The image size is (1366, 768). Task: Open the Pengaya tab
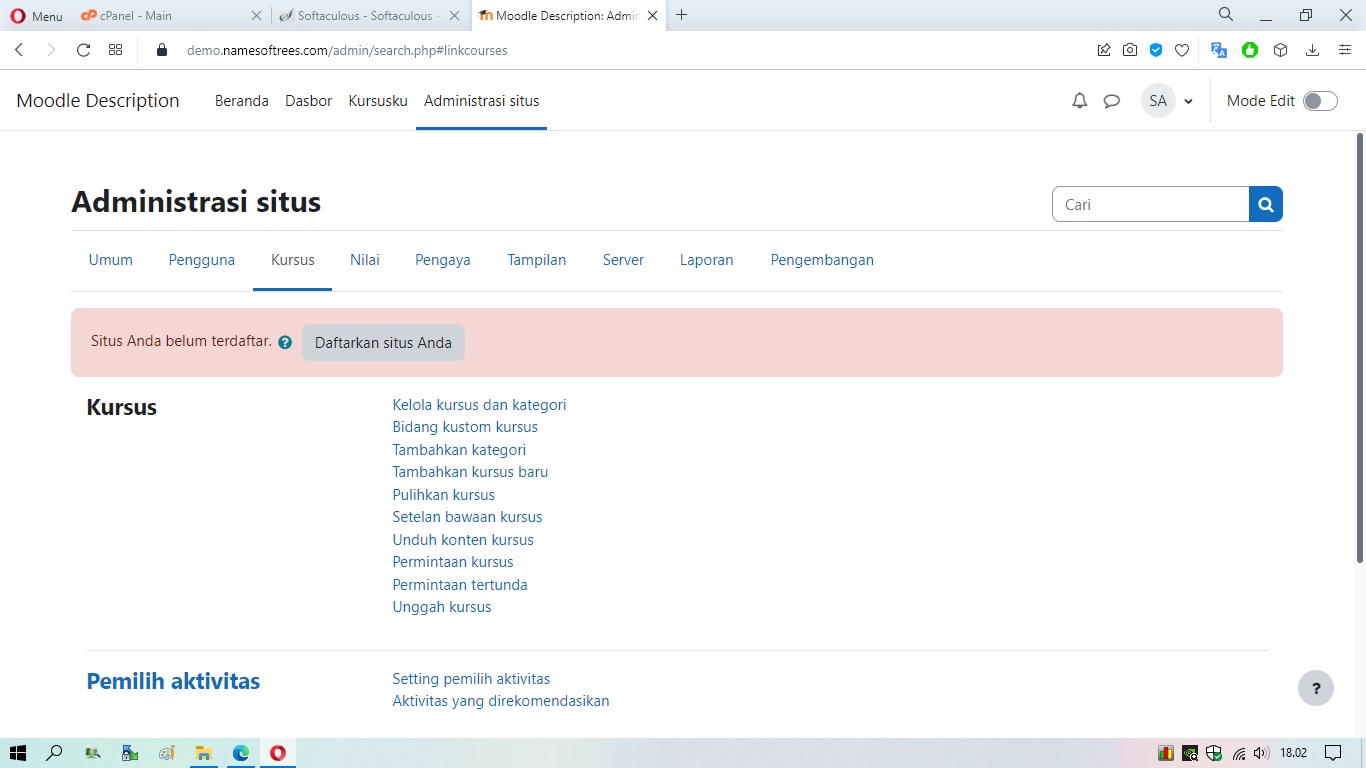[443, 260]
